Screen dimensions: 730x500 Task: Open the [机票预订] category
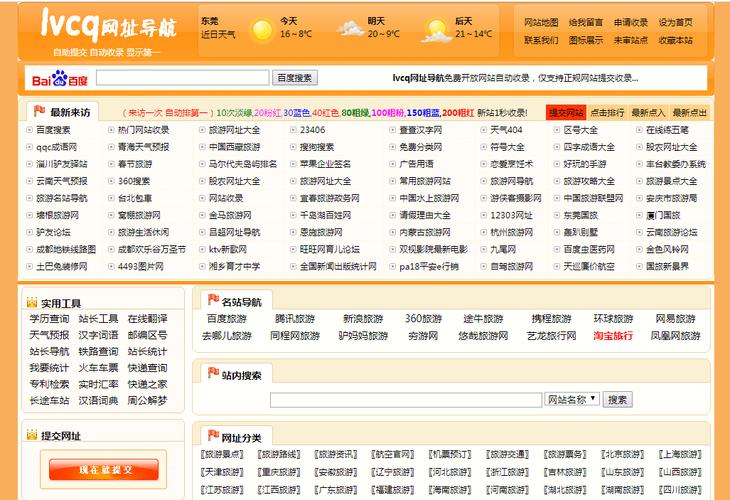coord(450,454)
